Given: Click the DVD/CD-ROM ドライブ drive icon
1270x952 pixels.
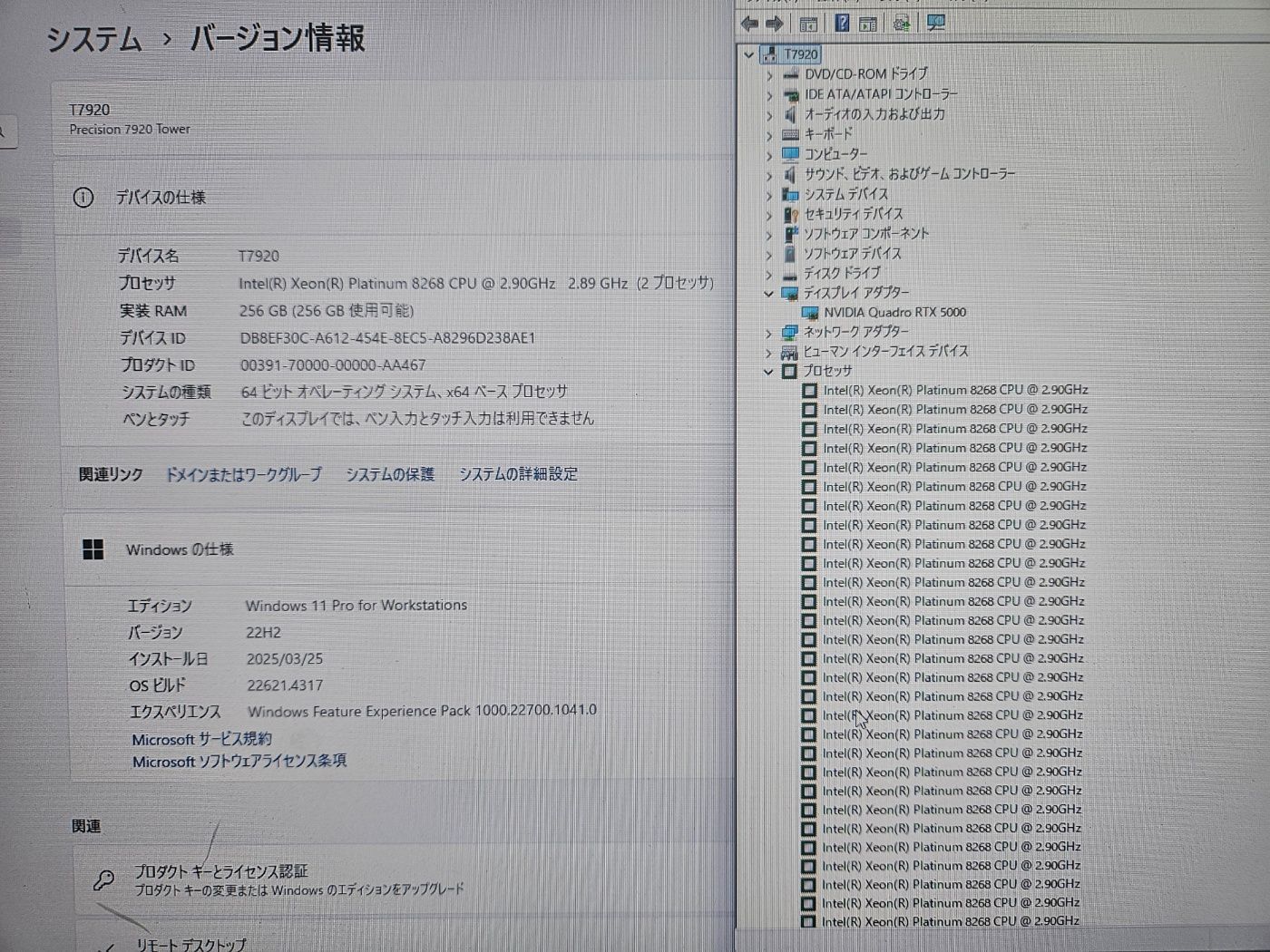Looking at the screenshot, I should tap(791, 74).
